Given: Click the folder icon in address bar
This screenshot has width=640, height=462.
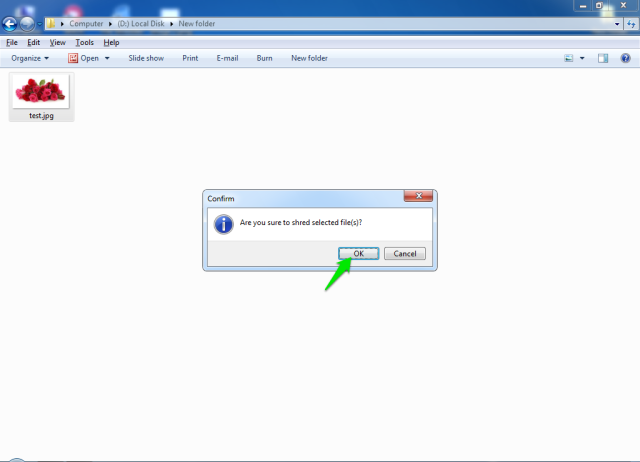Looking at the screenshot, I should [50, 23].
